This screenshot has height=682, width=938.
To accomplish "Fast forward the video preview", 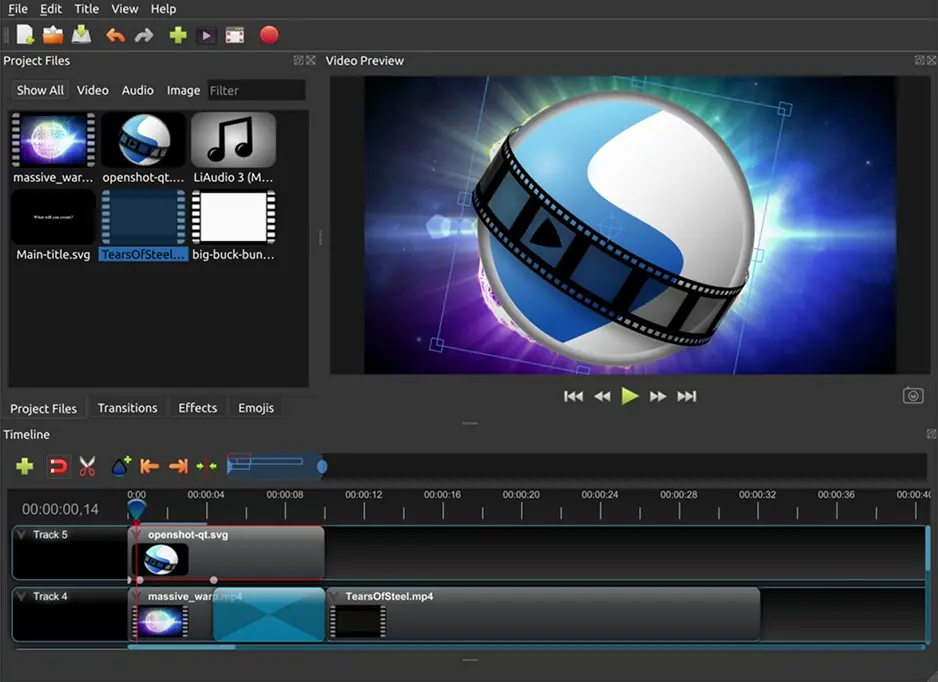I will tap(658, 396).
